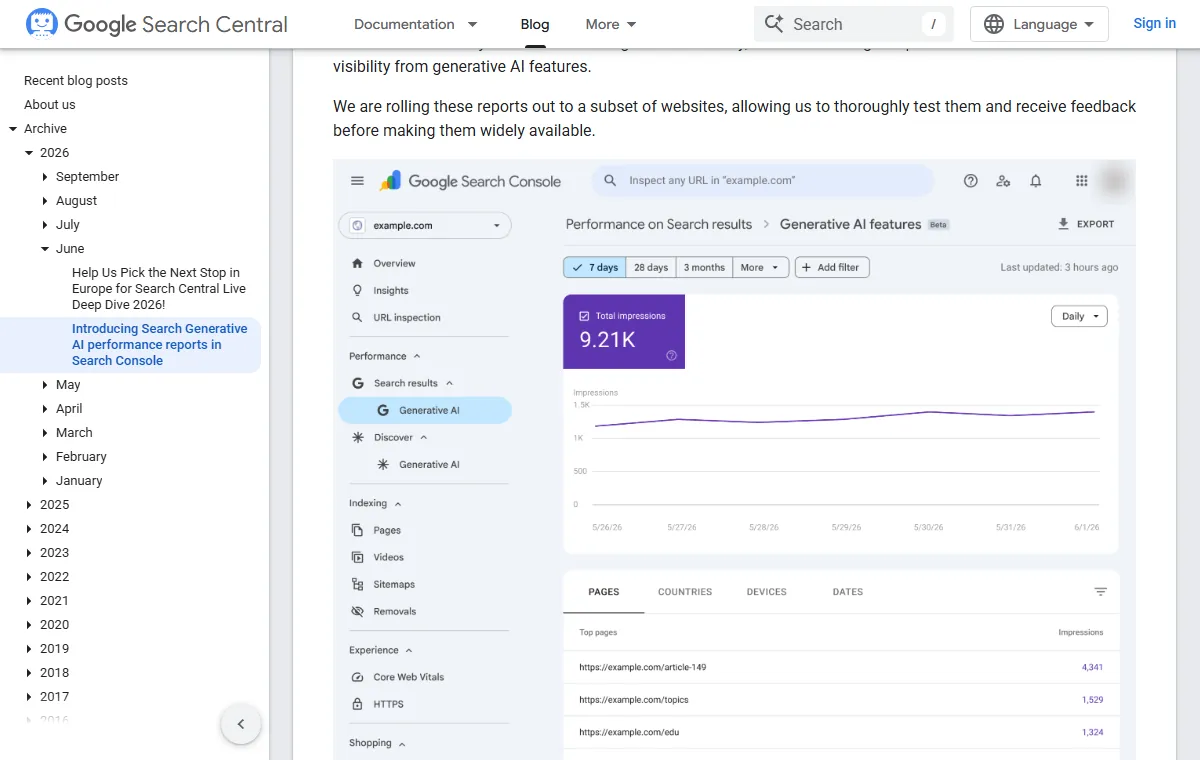Expand the 2022 archive year

click(x=29, y=576)
